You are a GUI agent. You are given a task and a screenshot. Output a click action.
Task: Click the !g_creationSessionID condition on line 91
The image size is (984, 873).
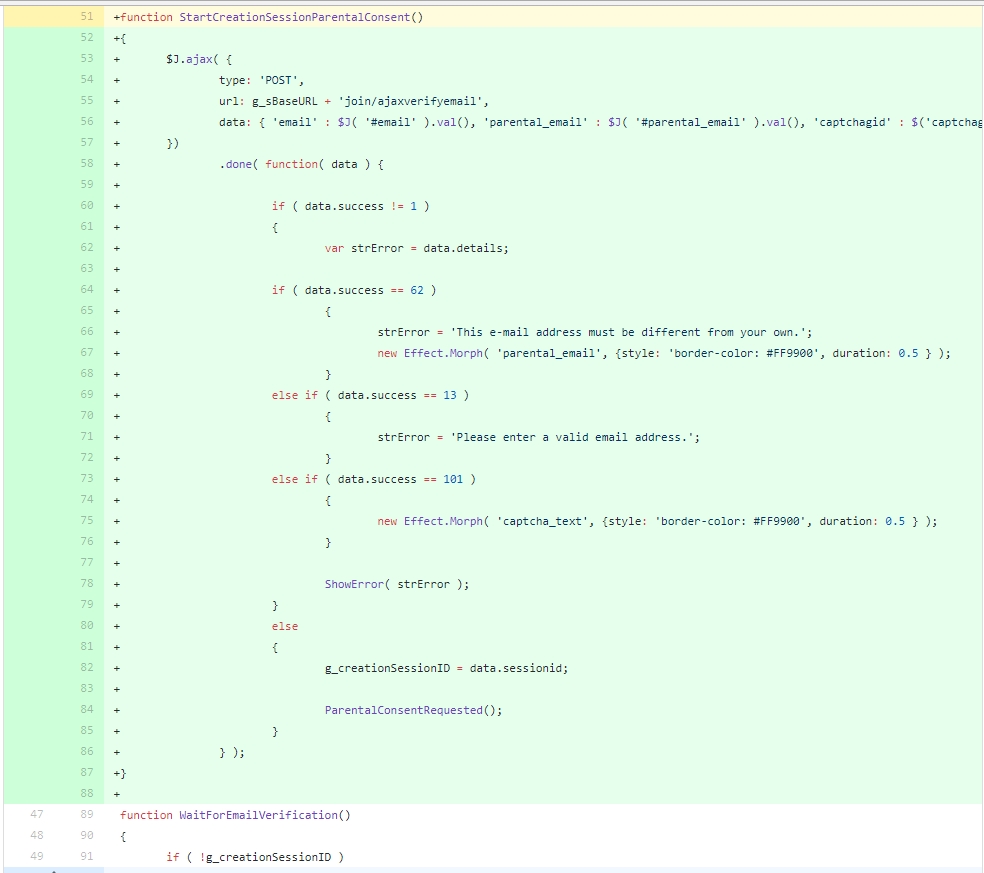coord(265,857)
